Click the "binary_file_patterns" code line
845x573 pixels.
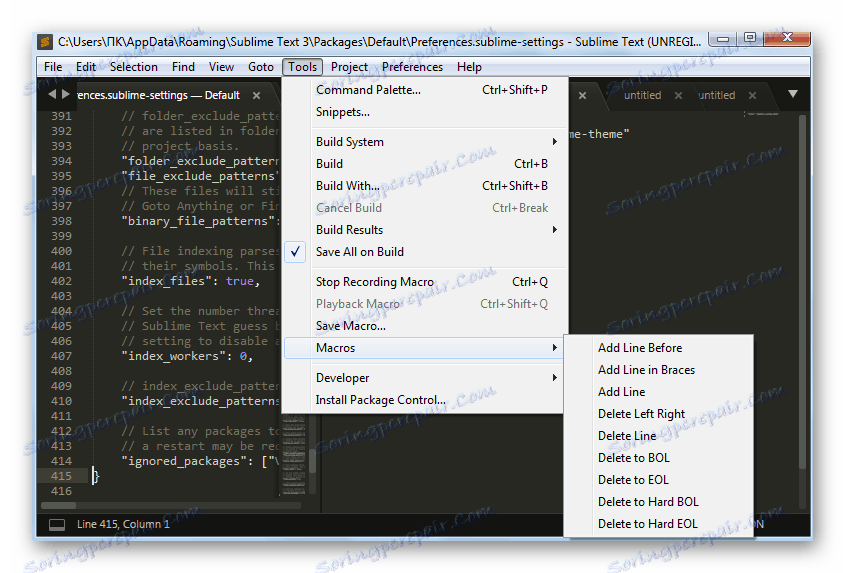tap(200, 221)
